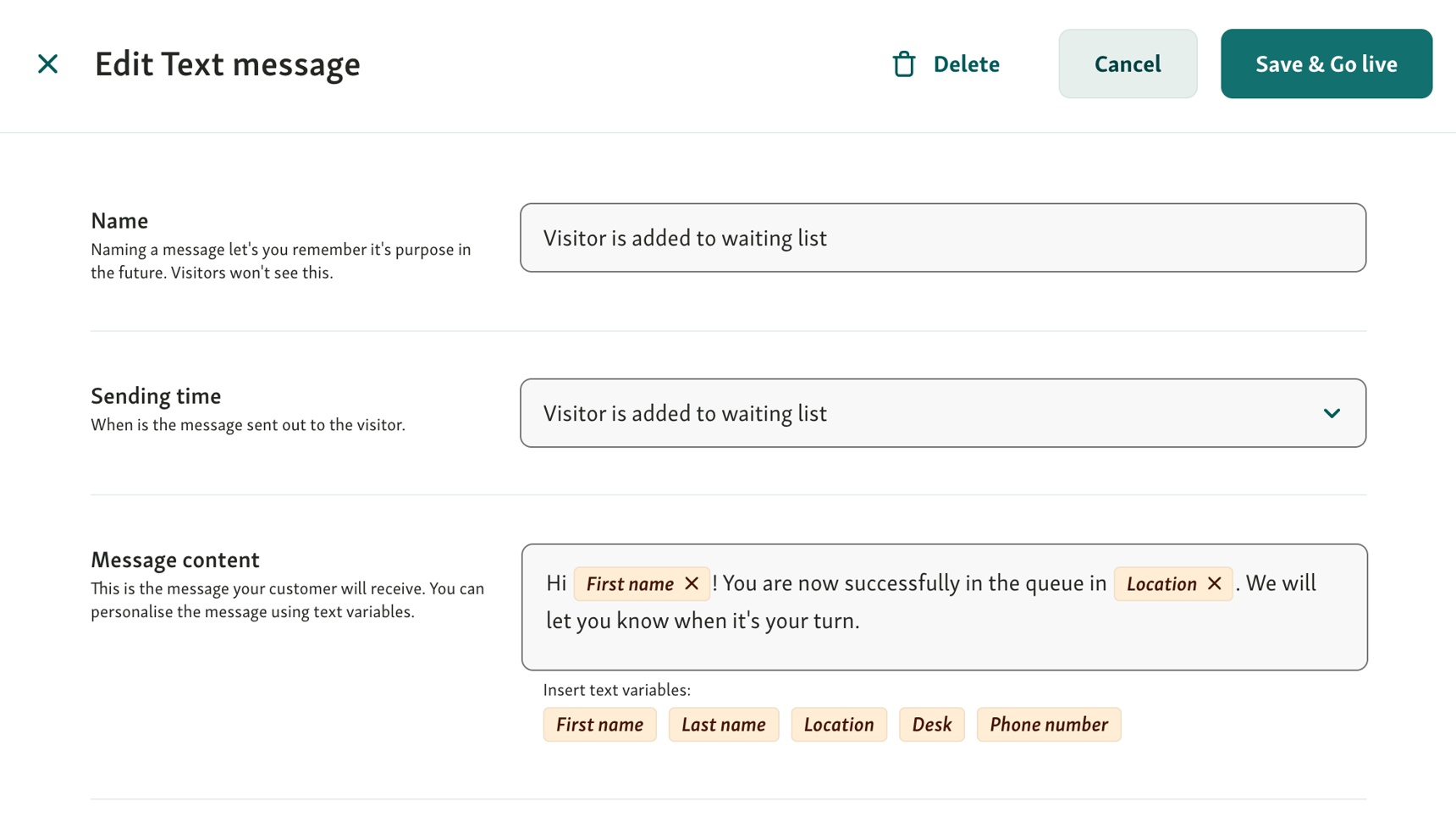Close the editor with the X icon
The width and height of the screenshot is (1456, 839).
click(x=47, y=63)
